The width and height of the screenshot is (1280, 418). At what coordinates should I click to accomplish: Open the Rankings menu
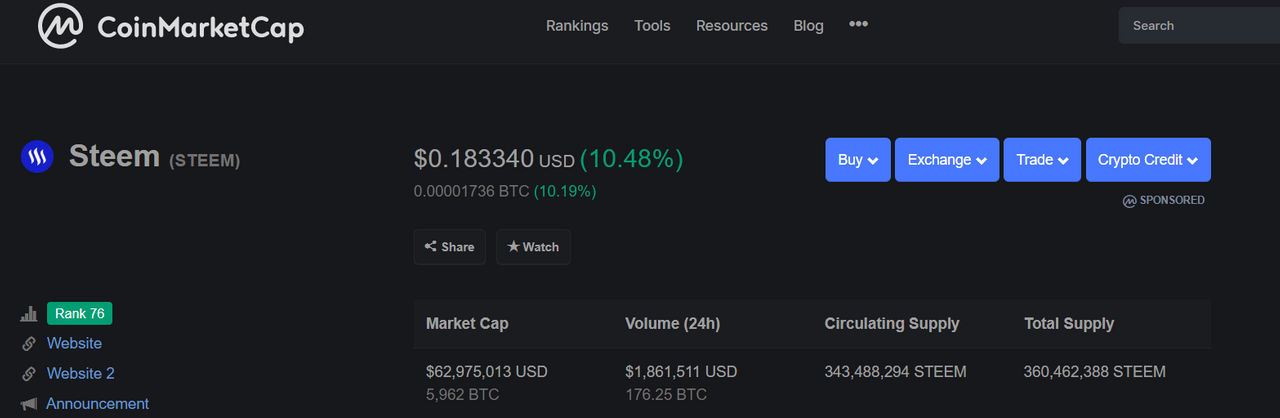click(577, 26)
